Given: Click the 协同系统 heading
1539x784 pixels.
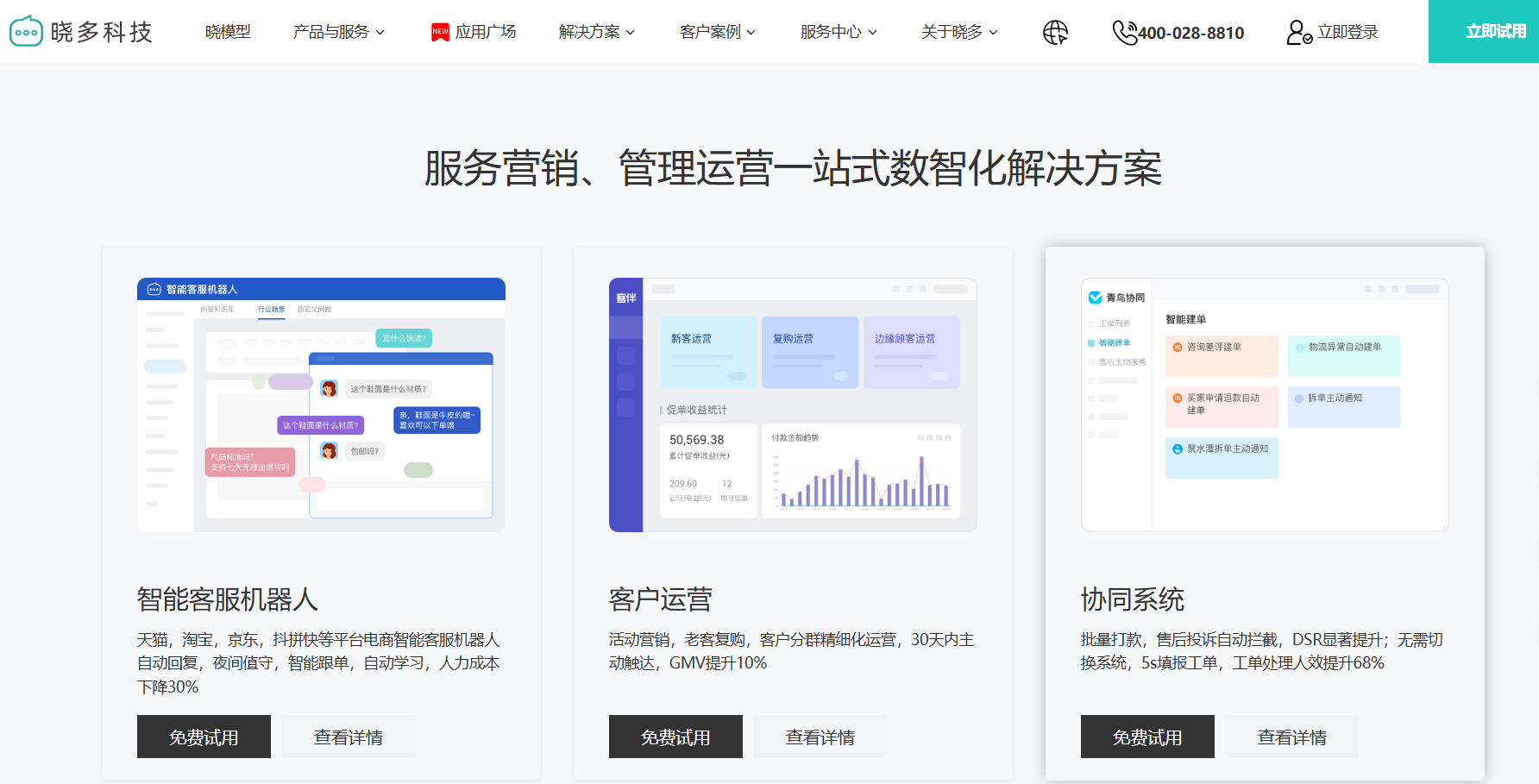Looking at the screenshot, I should [1132, 599].
